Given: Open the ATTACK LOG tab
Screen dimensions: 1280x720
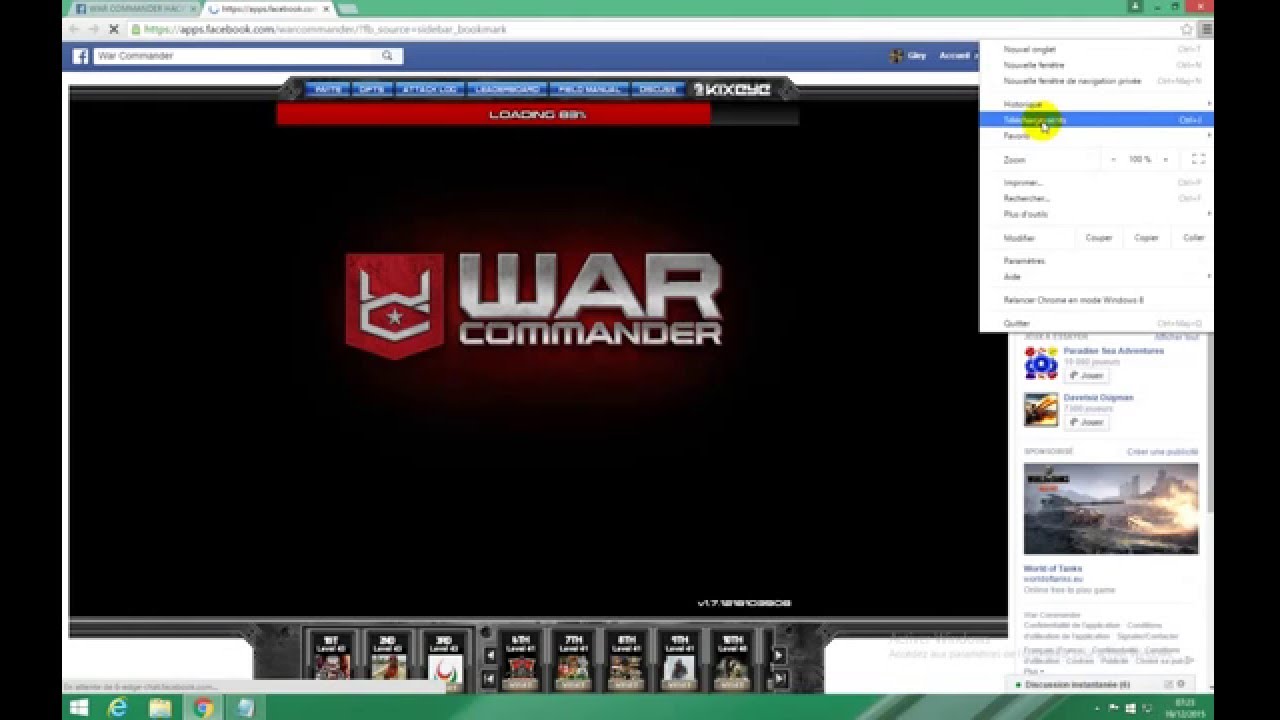Looking at the screenshot, I should pos(429,89).
